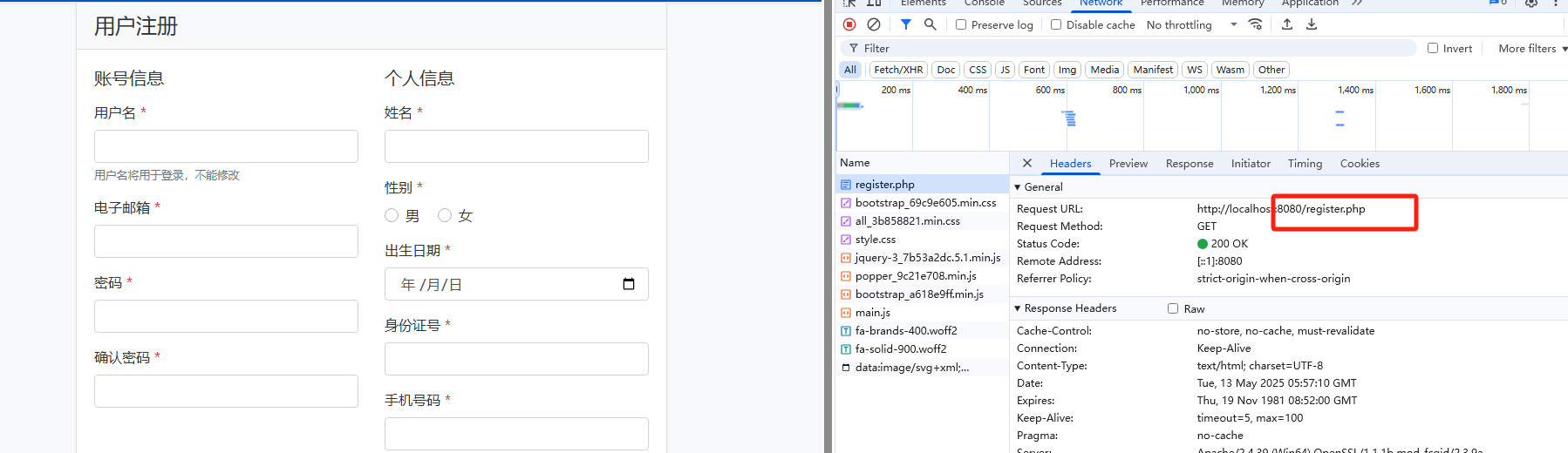The image size is (1568, 453).
Task: Select all_3b858821.min.css request
Action: point(922,220)
